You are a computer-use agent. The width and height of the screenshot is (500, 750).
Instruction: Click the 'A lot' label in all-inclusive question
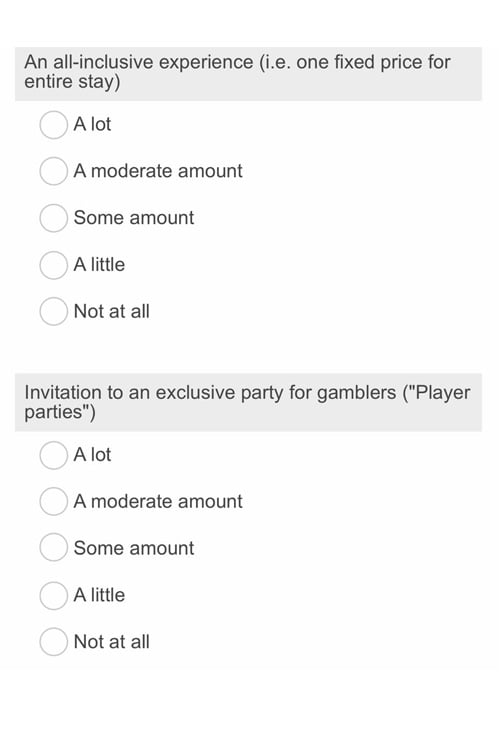pos(92,124)
